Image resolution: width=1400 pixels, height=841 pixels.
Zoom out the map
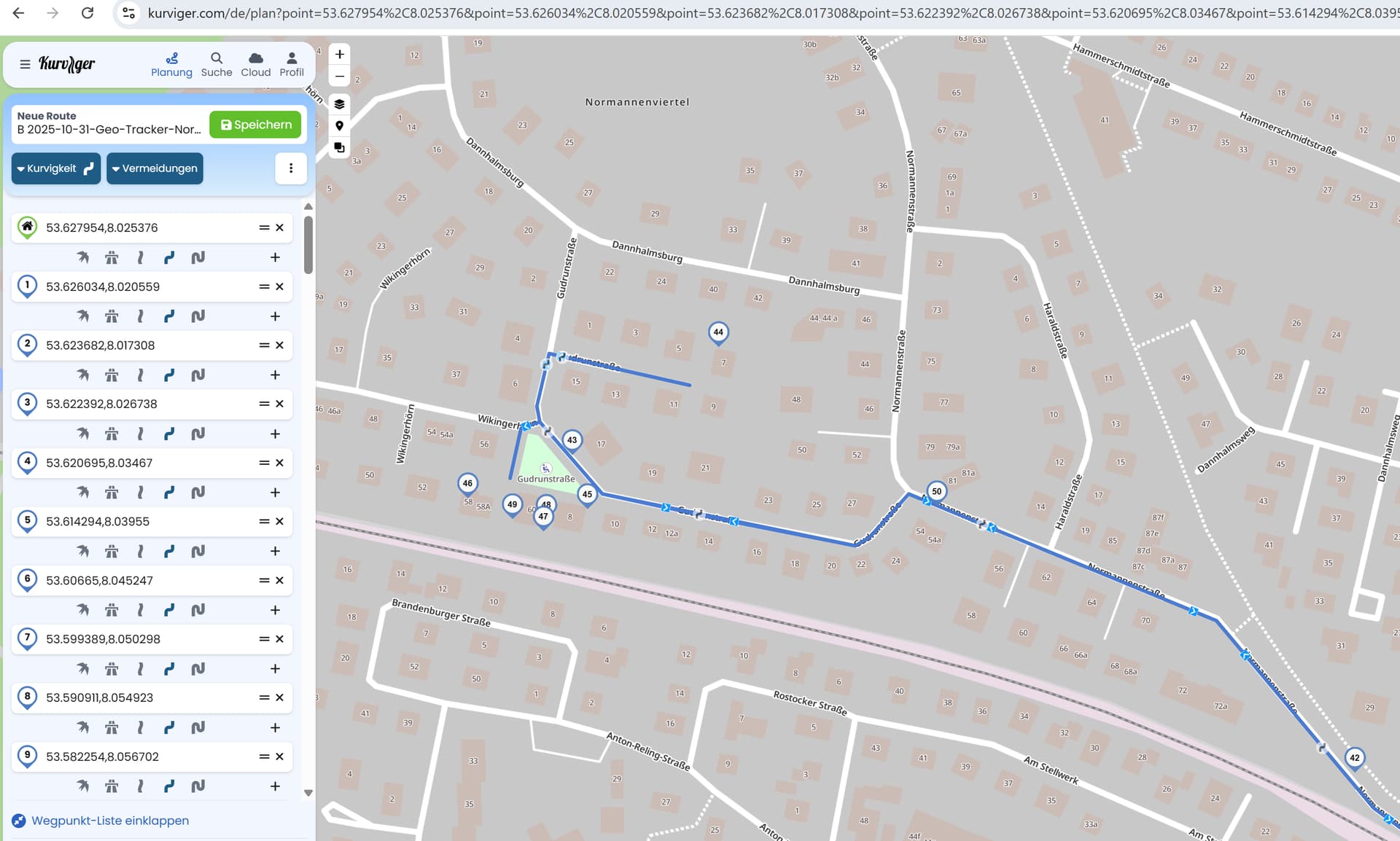click(x=339, y=77)
